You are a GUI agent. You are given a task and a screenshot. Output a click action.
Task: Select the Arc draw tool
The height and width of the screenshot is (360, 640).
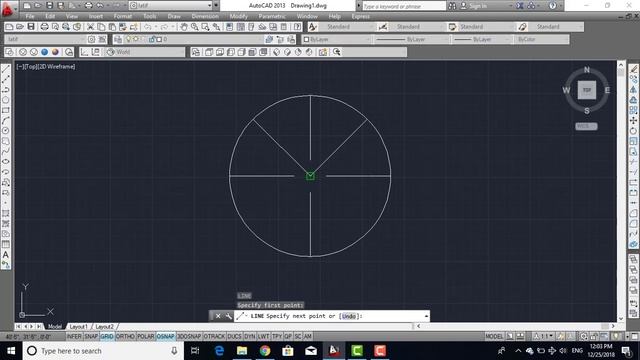coord(6,120)
